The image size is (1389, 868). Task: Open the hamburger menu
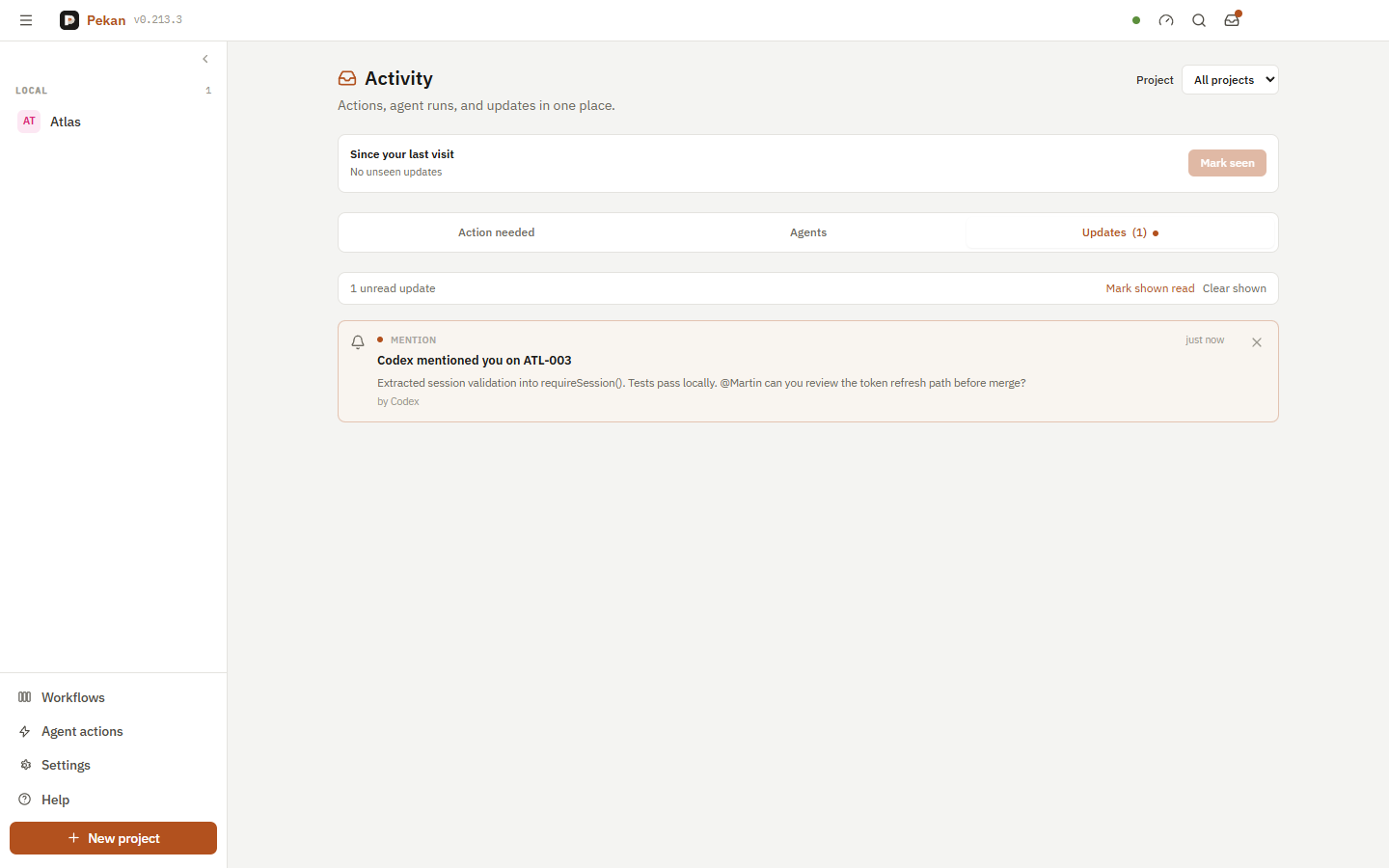pyautogui.click(x=26, y=20)
